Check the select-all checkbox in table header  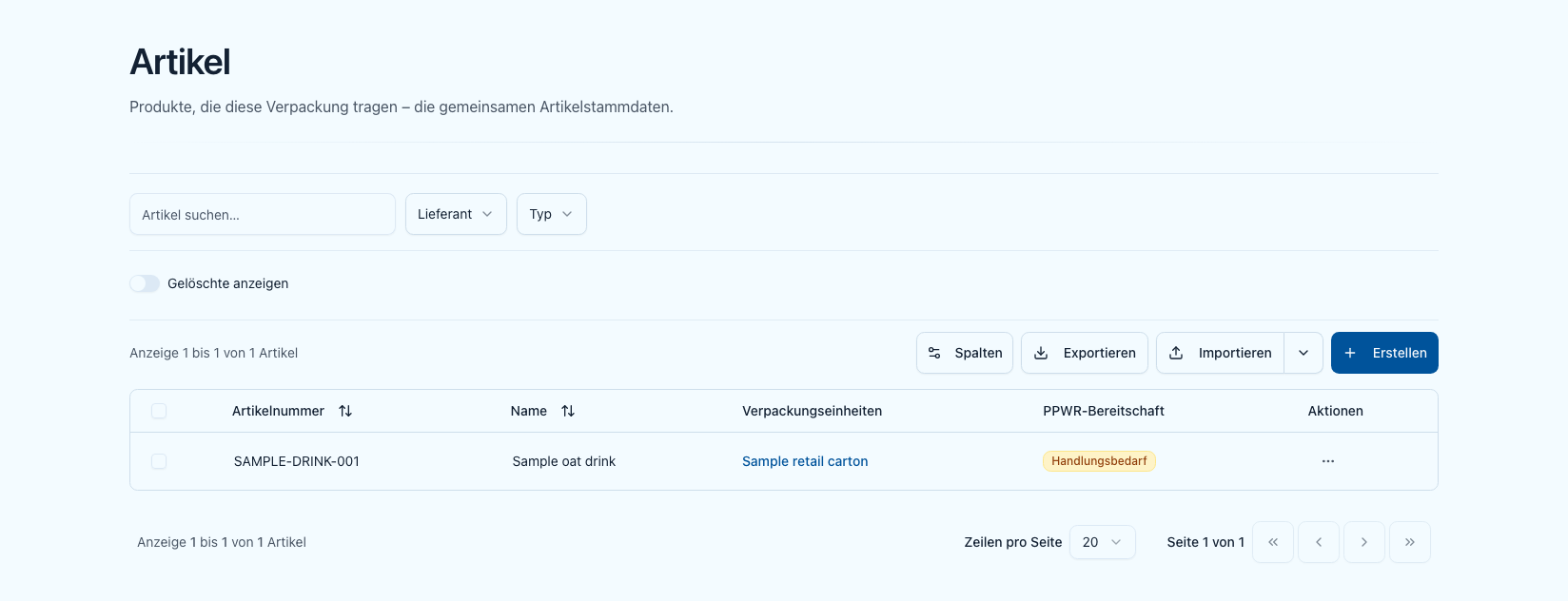[x=159, y=411]
